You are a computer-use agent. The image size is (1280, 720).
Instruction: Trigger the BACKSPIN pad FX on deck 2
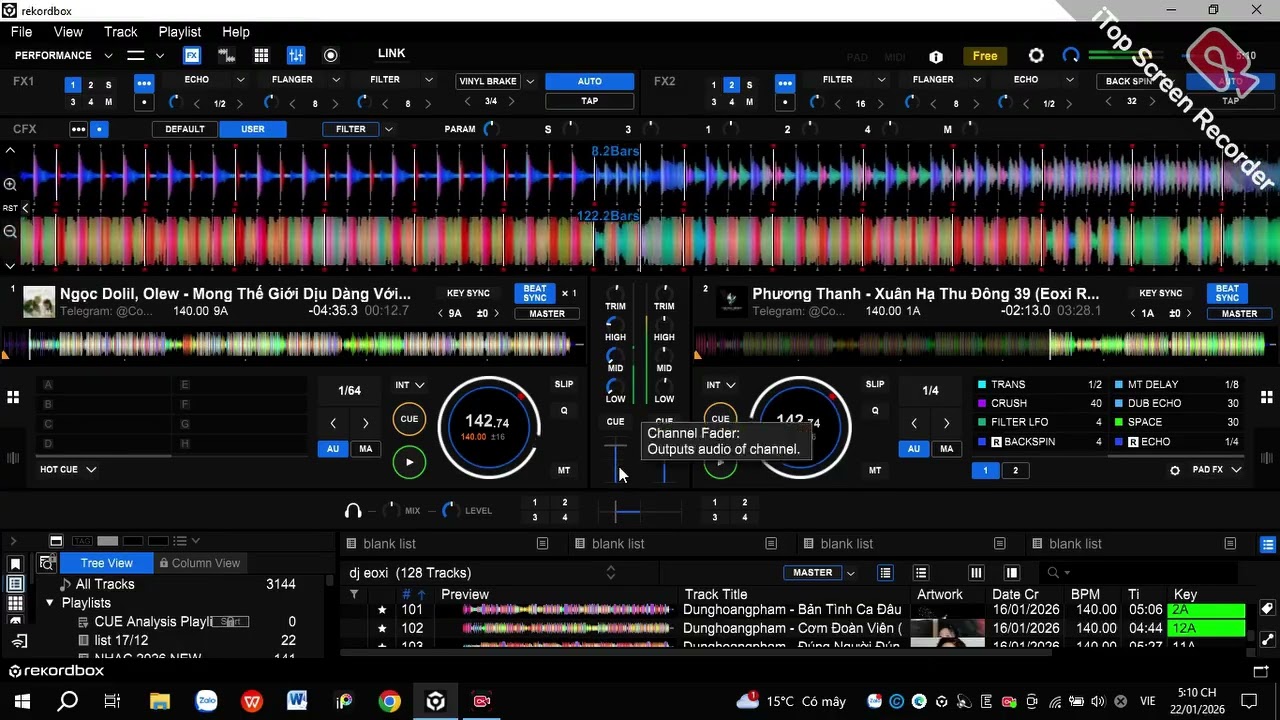1040,442
